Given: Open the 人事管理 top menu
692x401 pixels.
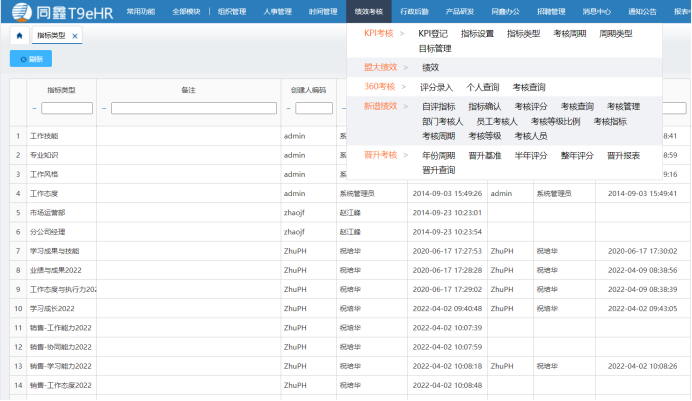Looking at the screenshot, I should click(x=278, y=11).
